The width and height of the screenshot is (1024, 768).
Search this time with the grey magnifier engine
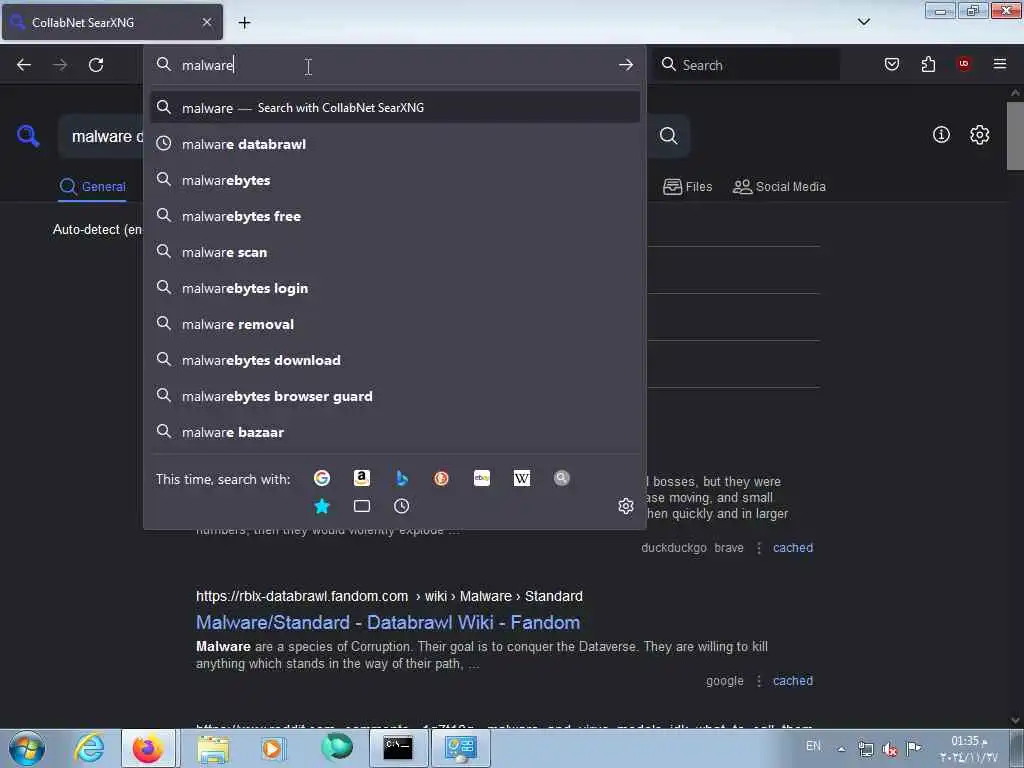[x=562, y=478]
